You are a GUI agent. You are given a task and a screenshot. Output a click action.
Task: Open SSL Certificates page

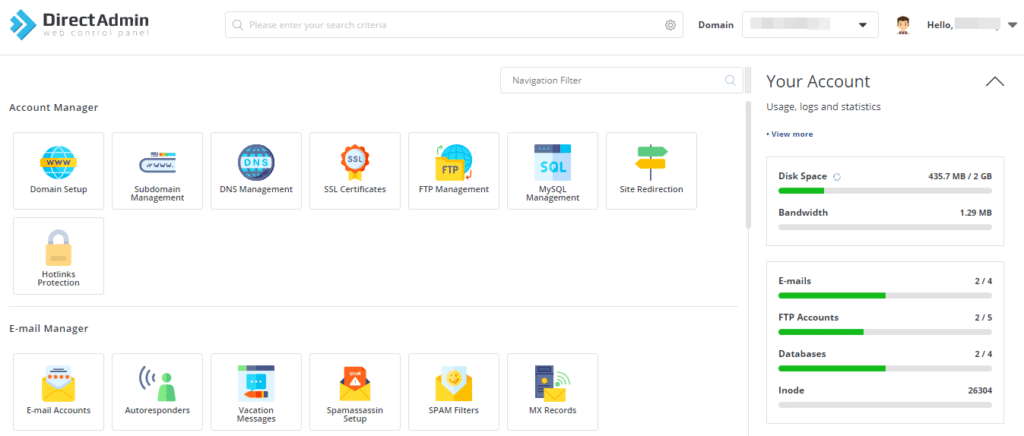click(355, 170)
